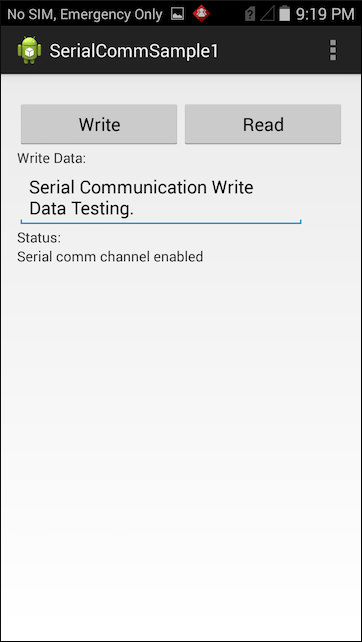
Task: Tap the battery level icon
Action: pos(284,14)
